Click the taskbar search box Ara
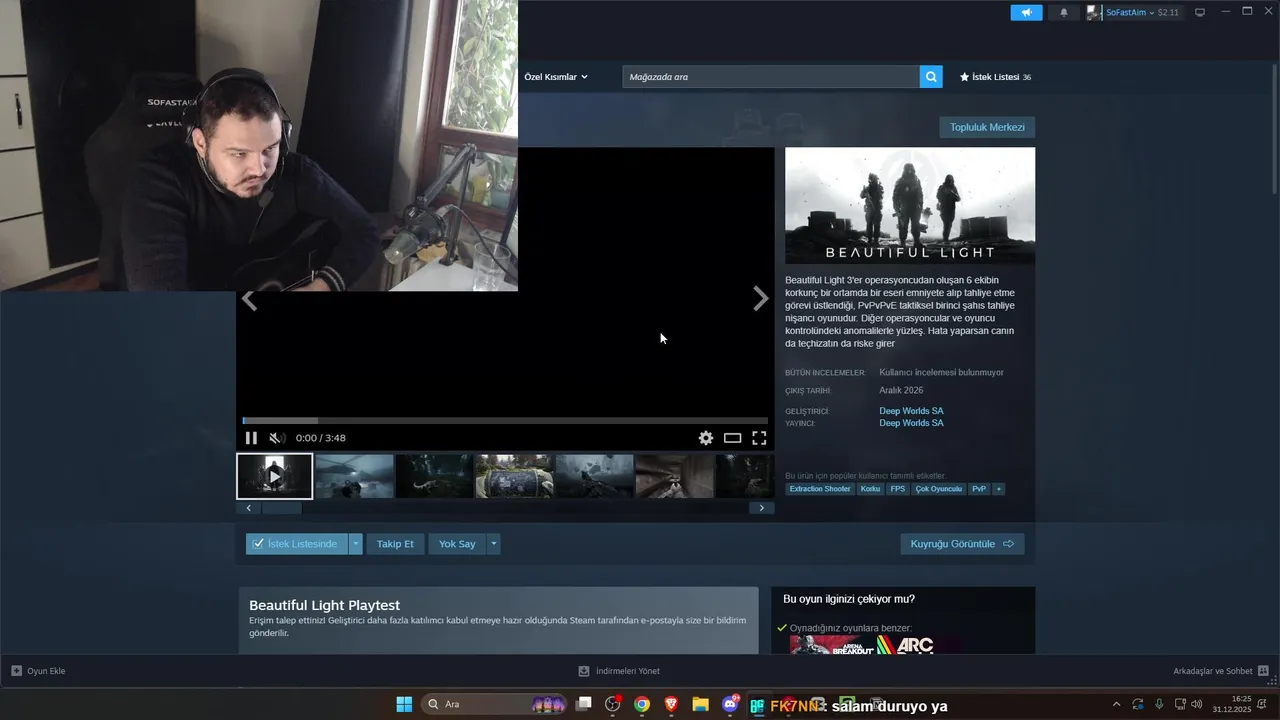This screenshot has height=720, width=1280. 496,704
